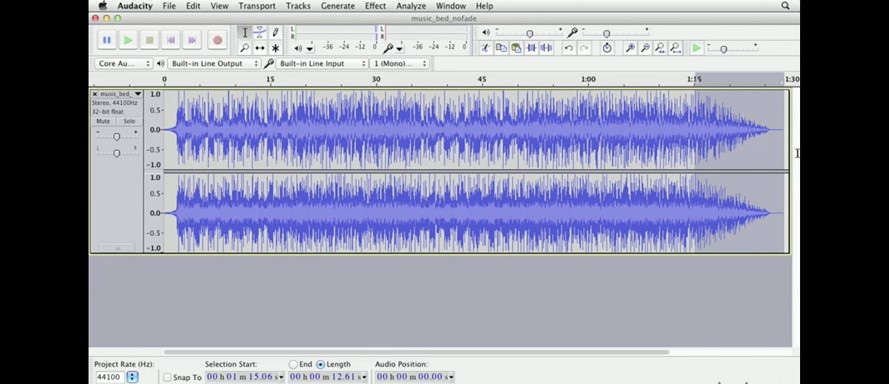Collapse the track using the bottom arrow button
Image resolution: width=889 pixels, height=384 pixels.
(x=117, y=248)
